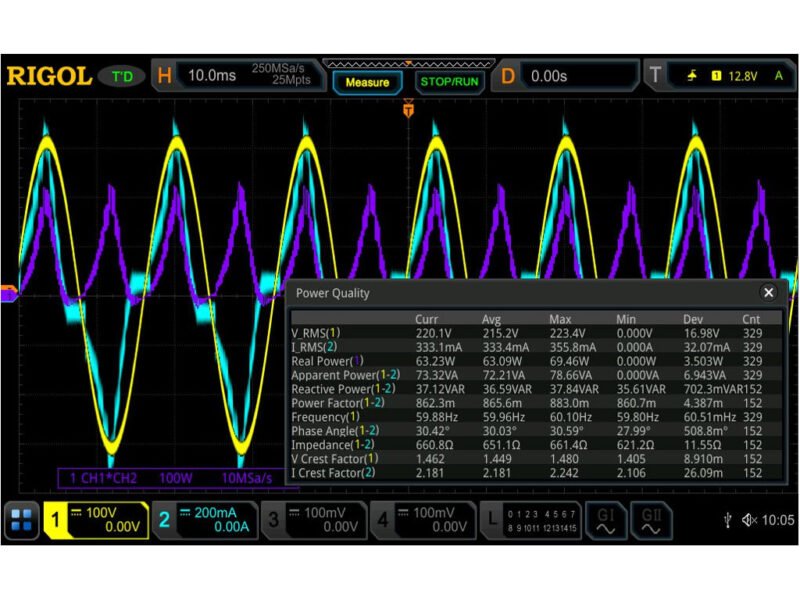
Task: Click the 63.23W real power value
Action: coord(435,361)
